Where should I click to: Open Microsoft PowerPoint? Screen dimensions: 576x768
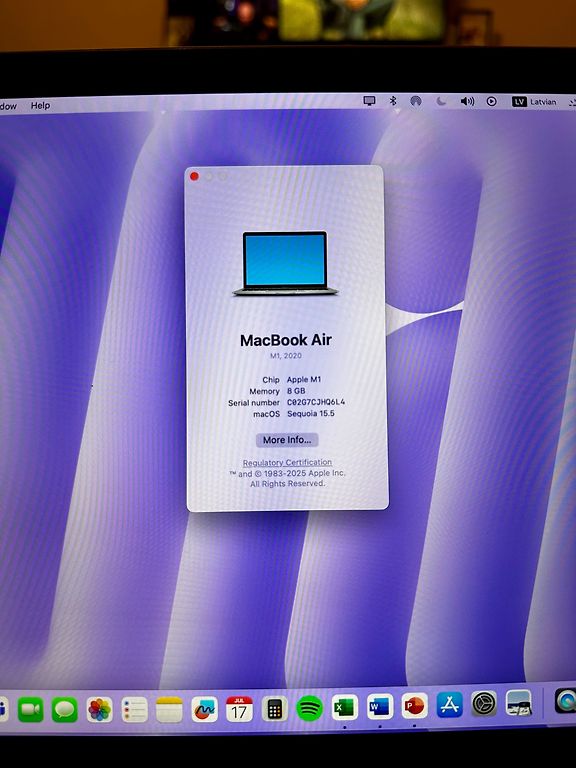(x=414, y=706)
